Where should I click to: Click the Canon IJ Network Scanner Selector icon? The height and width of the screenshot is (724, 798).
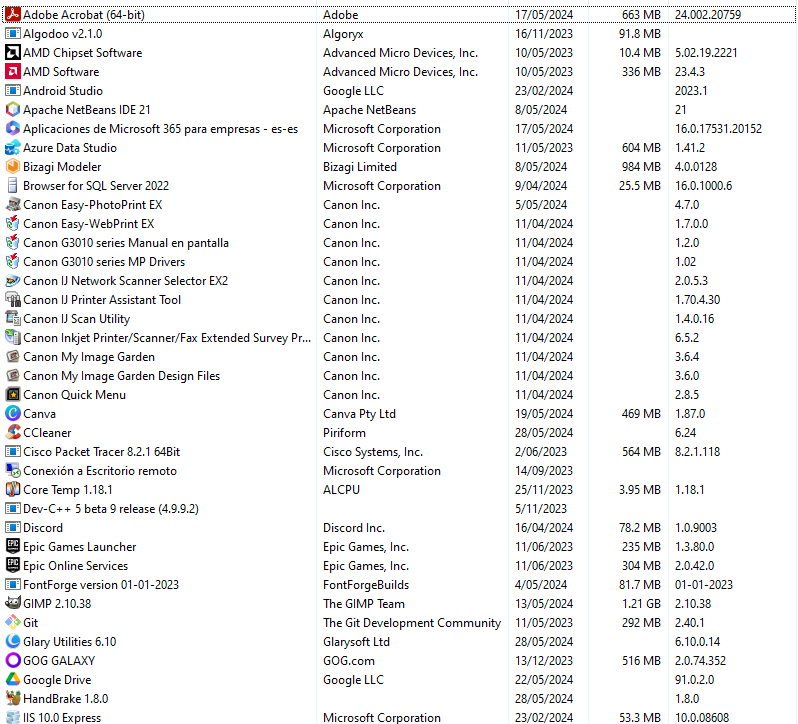[13, 280]
